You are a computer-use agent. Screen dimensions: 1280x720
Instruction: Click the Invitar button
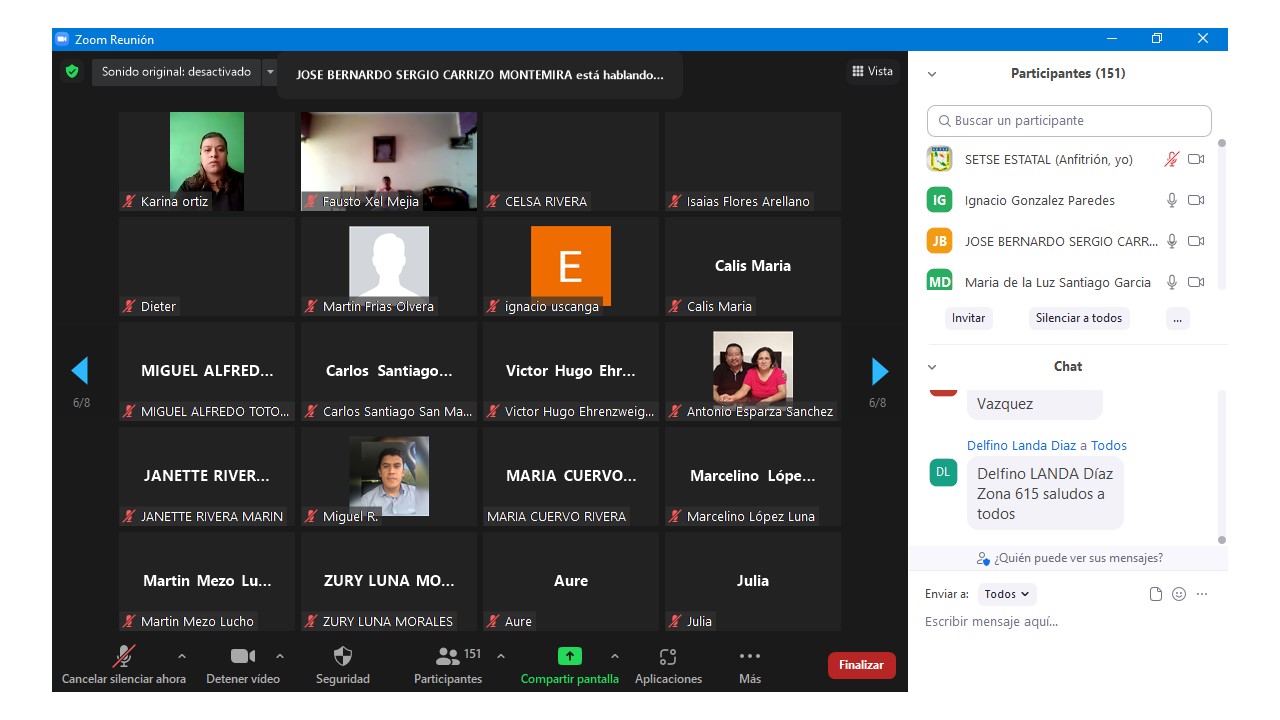968,318
